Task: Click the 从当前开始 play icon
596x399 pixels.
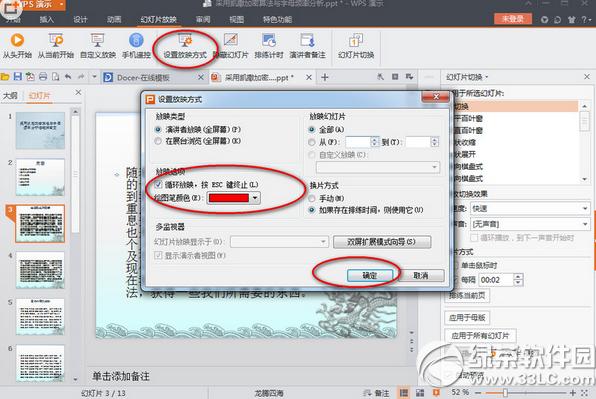Action: coord(56,40)
